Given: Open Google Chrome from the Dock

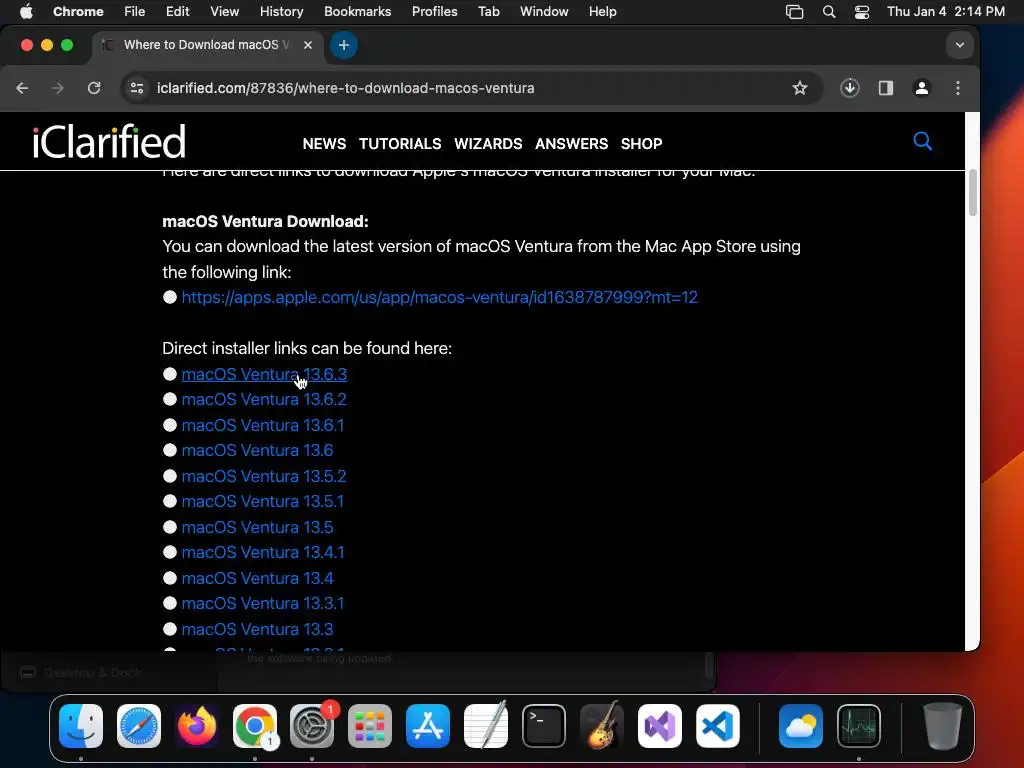Looking at the screenshot, I should (255, 726).
